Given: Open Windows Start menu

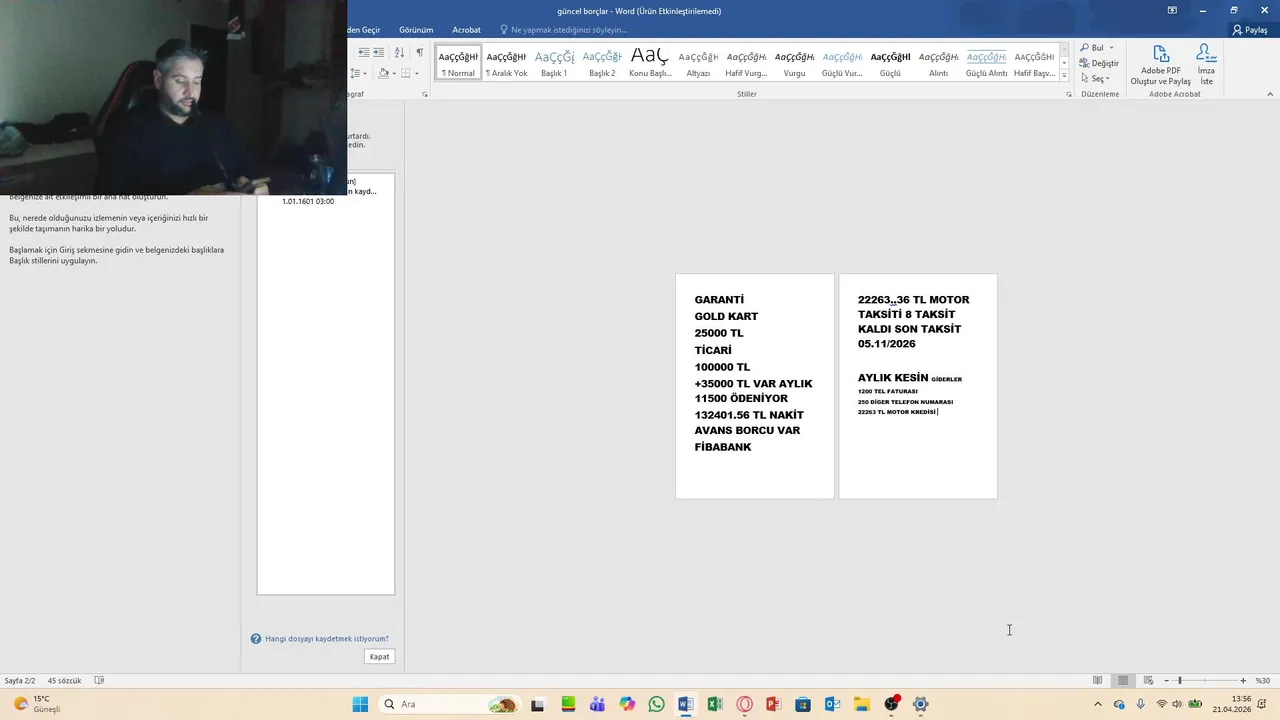Looking at the screenshot, I should (360, 704).
